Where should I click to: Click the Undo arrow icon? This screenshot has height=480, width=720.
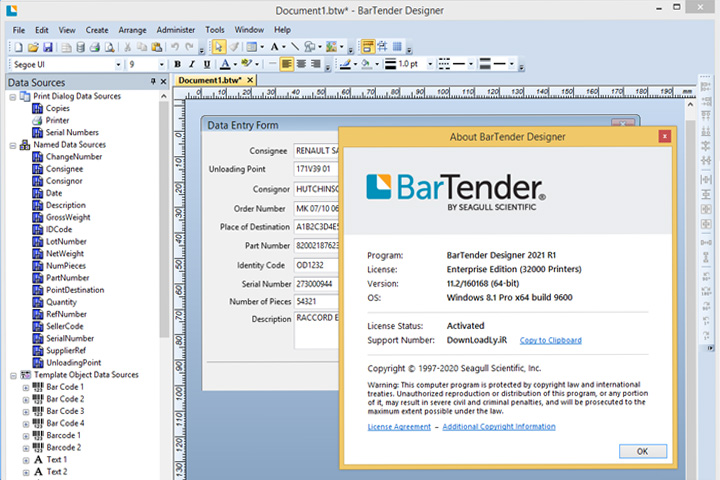pyautogui.click(x=175, y=47)
